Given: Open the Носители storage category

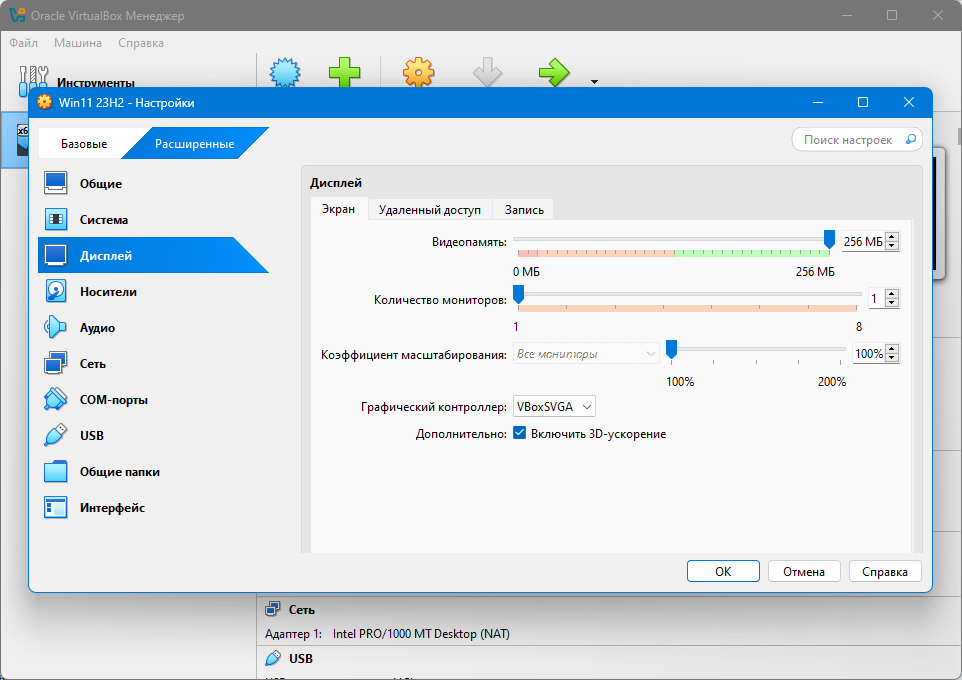Looking at the screenshot, I should click(x=153, y=292).
